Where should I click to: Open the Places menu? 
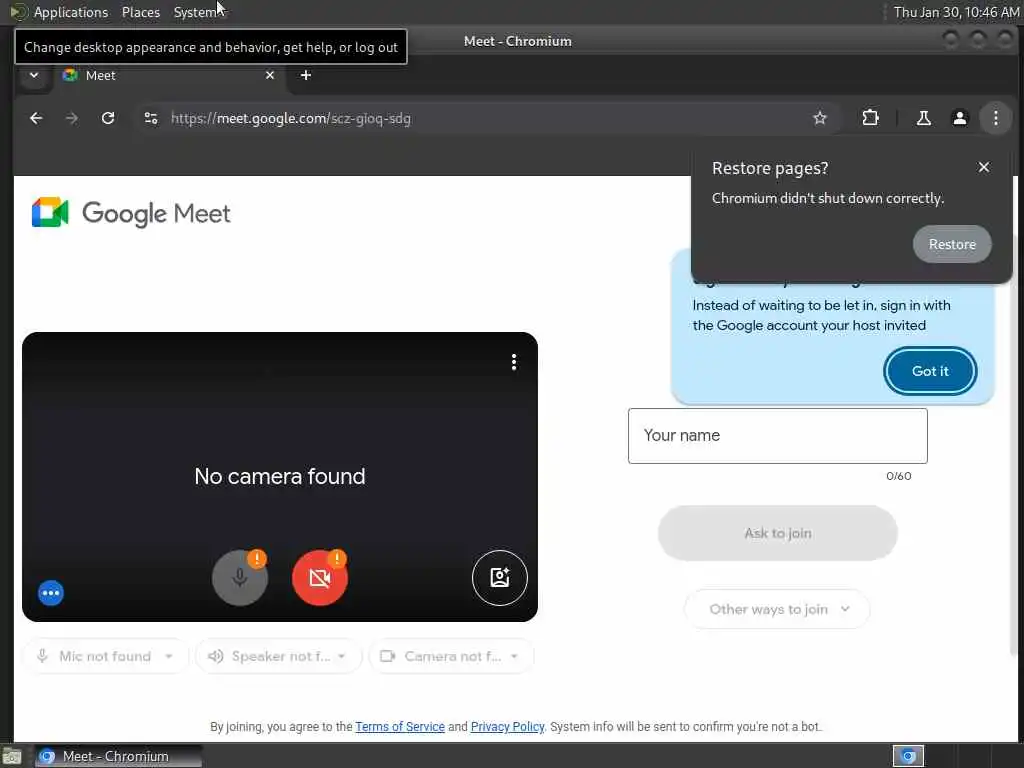point(140,12)
